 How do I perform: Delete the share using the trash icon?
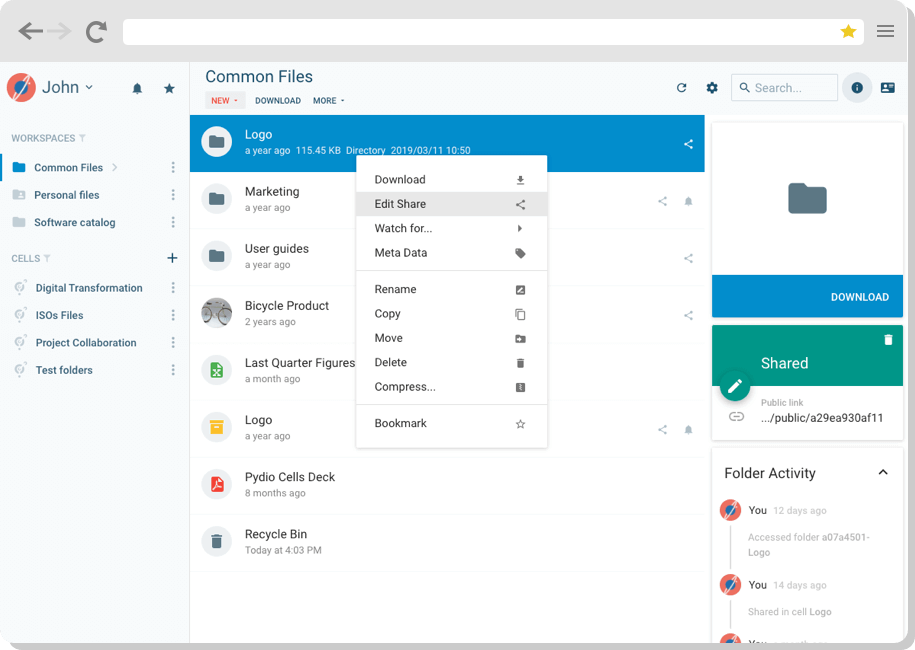888,339
